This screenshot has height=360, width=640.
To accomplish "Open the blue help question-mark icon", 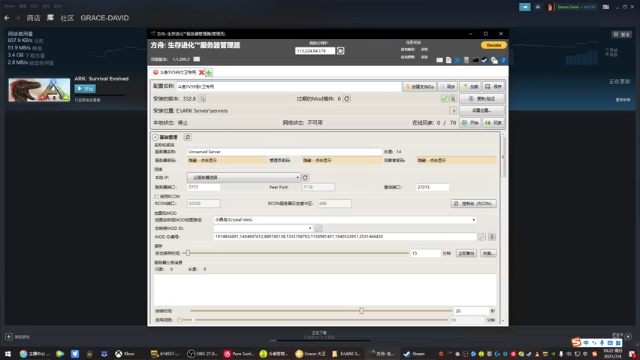I will (503, 60).
